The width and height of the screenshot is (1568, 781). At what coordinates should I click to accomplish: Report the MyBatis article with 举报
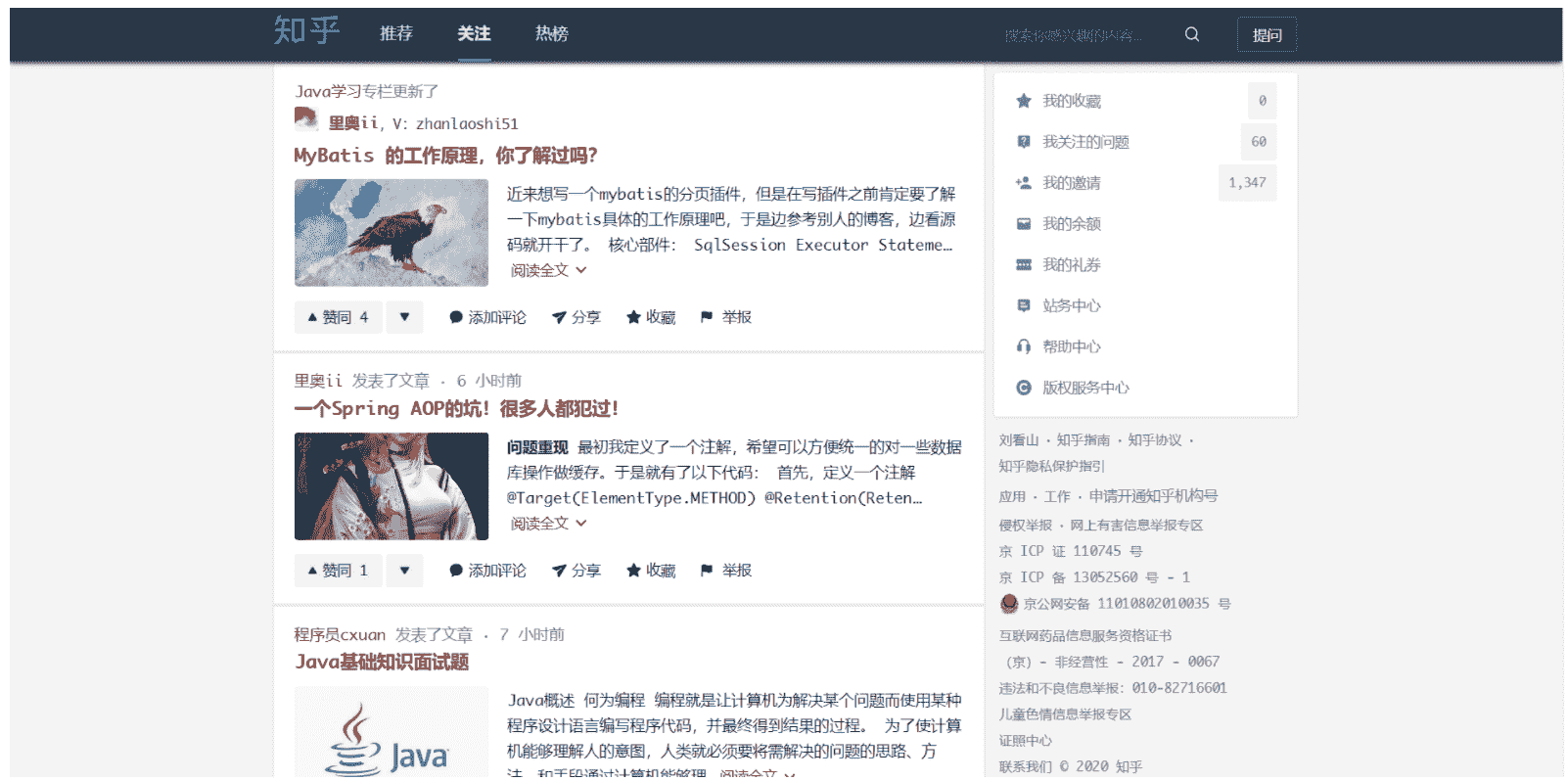tap(726, 317)
